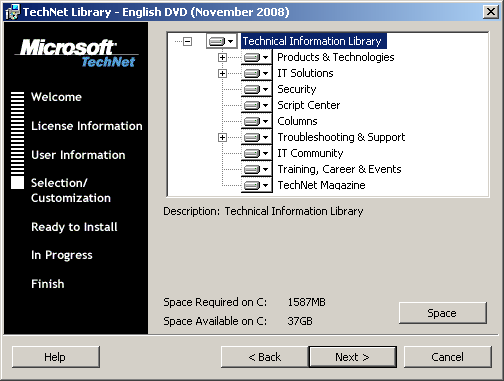This screenshot has width=504, height=381.
Task: Open drive icon dropdown beside Training, Career & Events
Action: point(257,169)
